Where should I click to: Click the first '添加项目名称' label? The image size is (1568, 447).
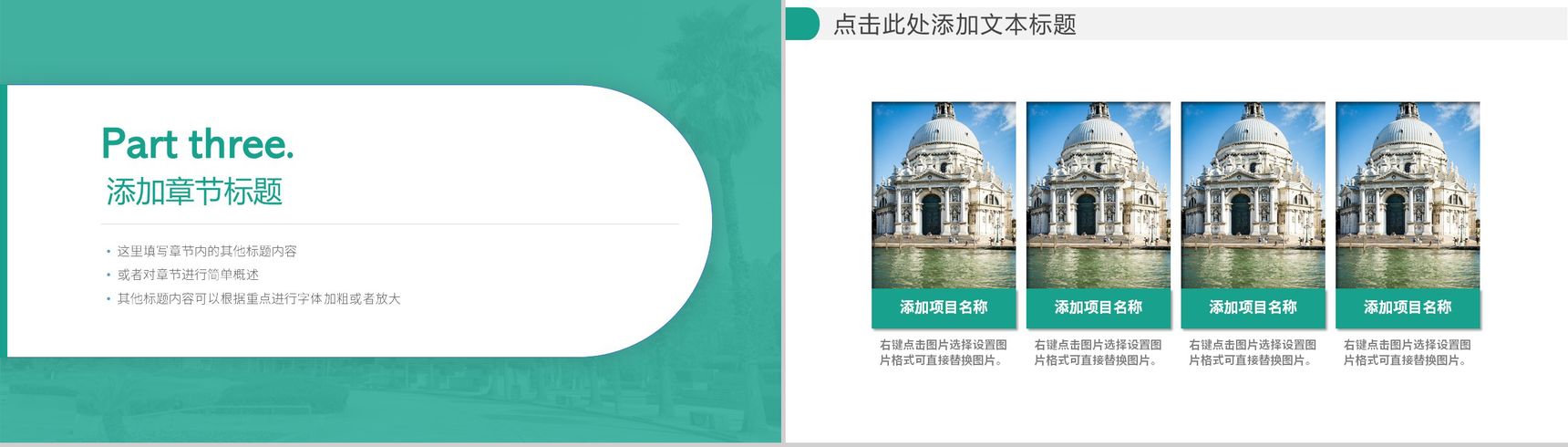point(944,307)
